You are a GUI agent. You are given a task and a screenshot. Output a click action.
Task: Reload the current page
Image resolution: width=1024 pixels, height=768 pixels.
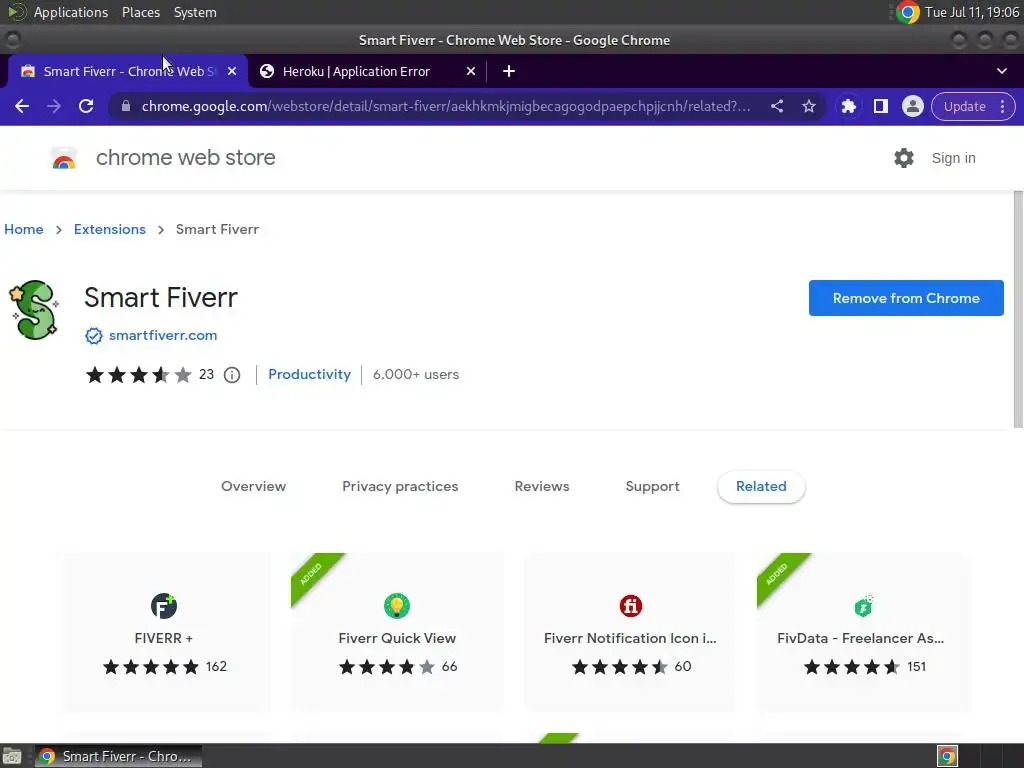tap(86, 106)
